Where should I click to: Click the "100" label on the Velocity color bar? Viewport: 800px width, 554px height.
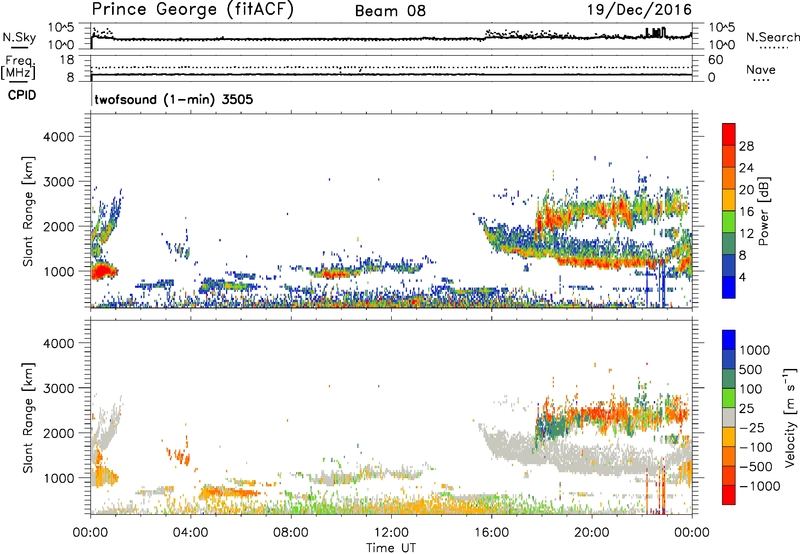(751, 389)
